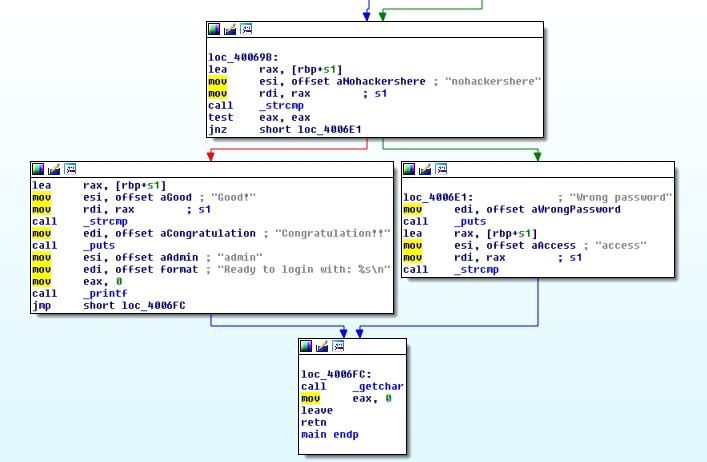Click the "Wrong password" comment
Image resolution: width=707 pixels, height=462 pixels.
pyautogui.click(x=620, y=197)
